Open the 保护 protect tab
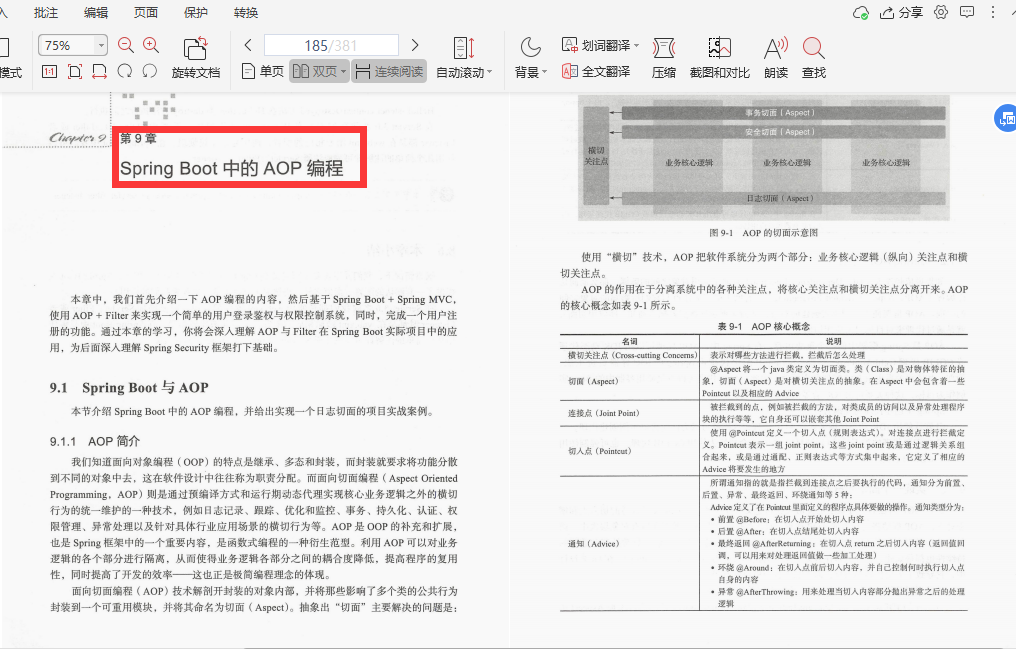 pyautogui.click(x=196, y=13)
